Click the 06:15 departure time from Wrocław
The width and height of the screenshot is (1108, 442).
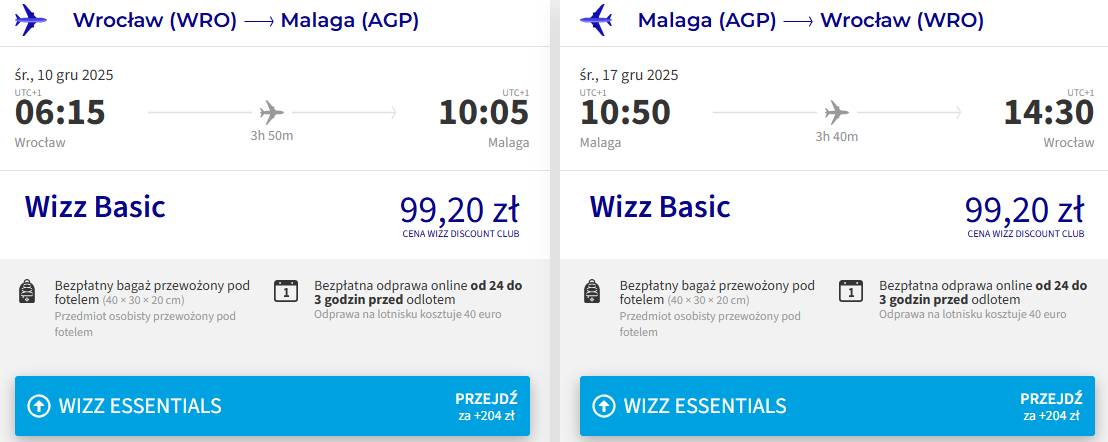tap(60, 113)
